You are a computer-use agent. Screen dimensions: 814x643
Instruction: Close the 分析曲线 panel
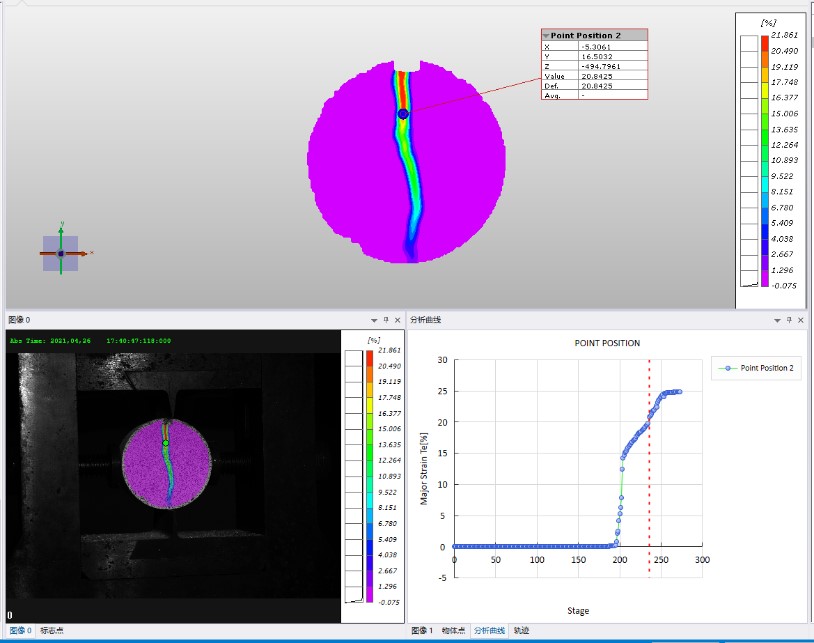coord(801,320)
